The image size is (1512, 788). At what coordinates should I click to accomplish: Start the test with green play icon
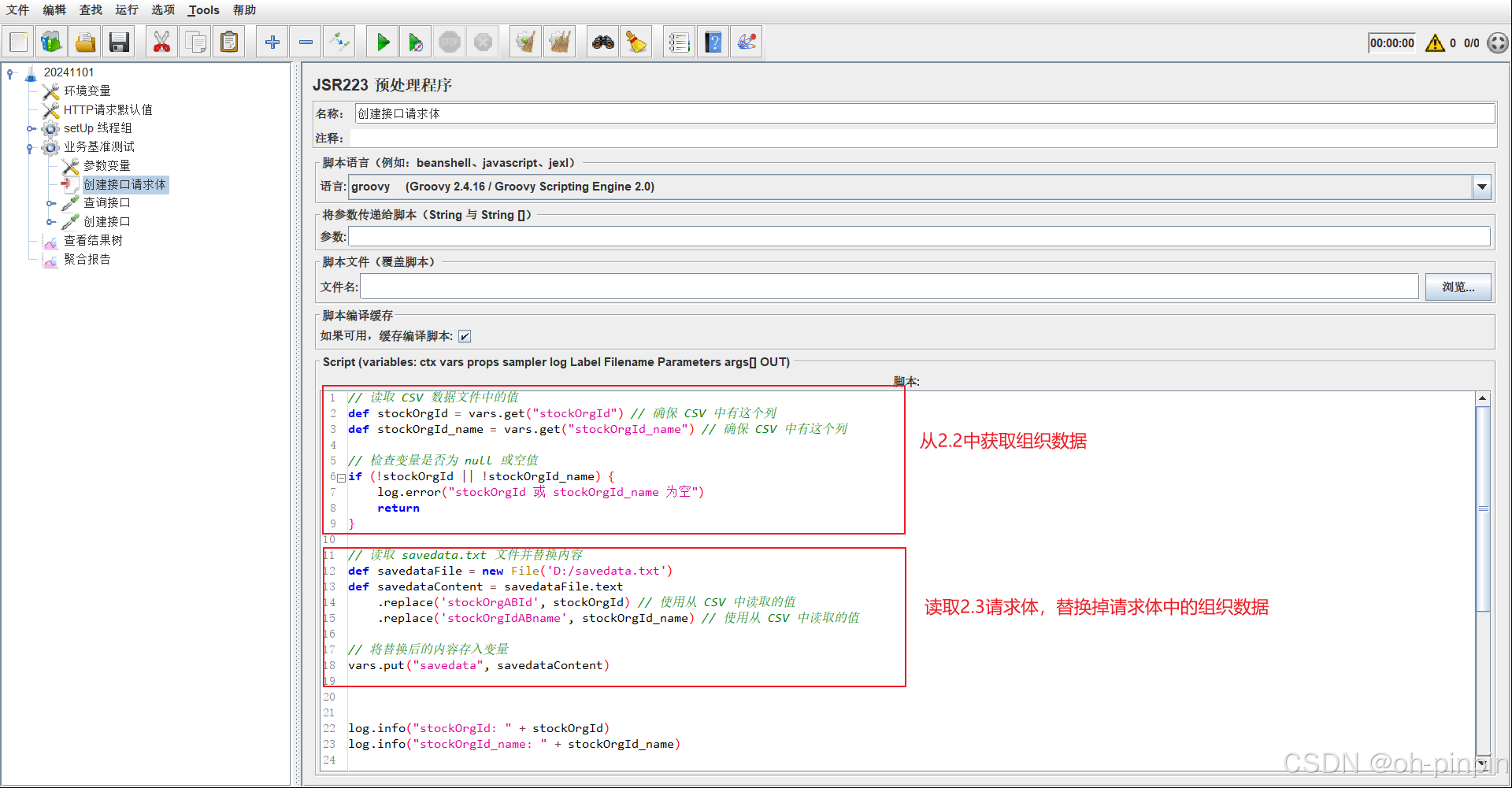[x=383, y=42]
